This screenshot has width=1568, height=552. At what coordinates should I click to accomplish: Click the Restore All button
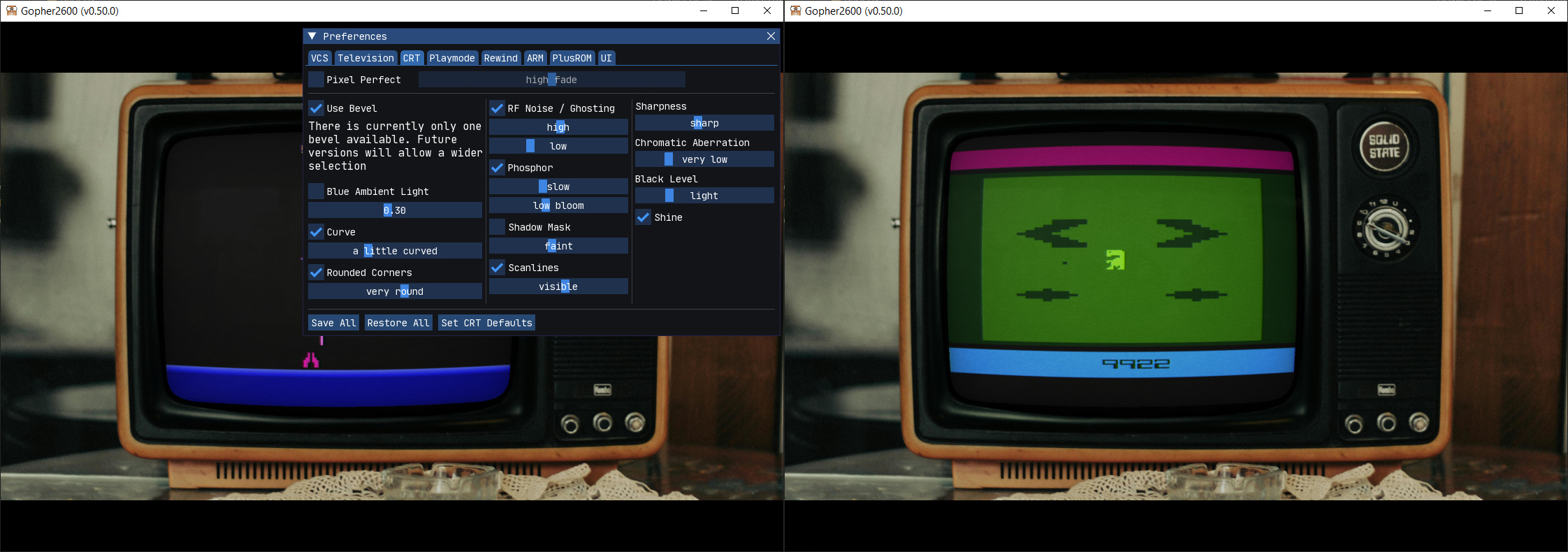coord(398,323)
